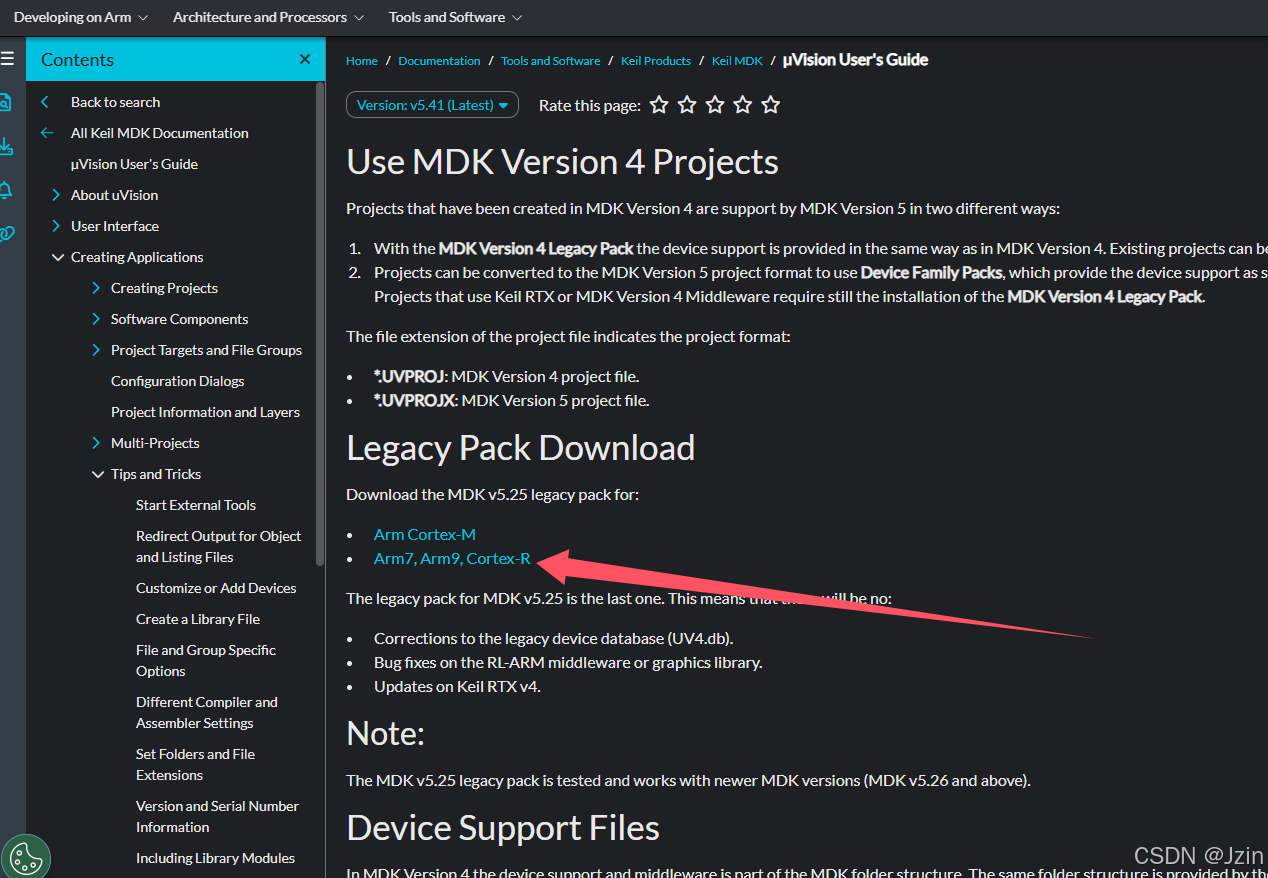
Task: Open the Configuration Dialogs entry
Action: 177,381
